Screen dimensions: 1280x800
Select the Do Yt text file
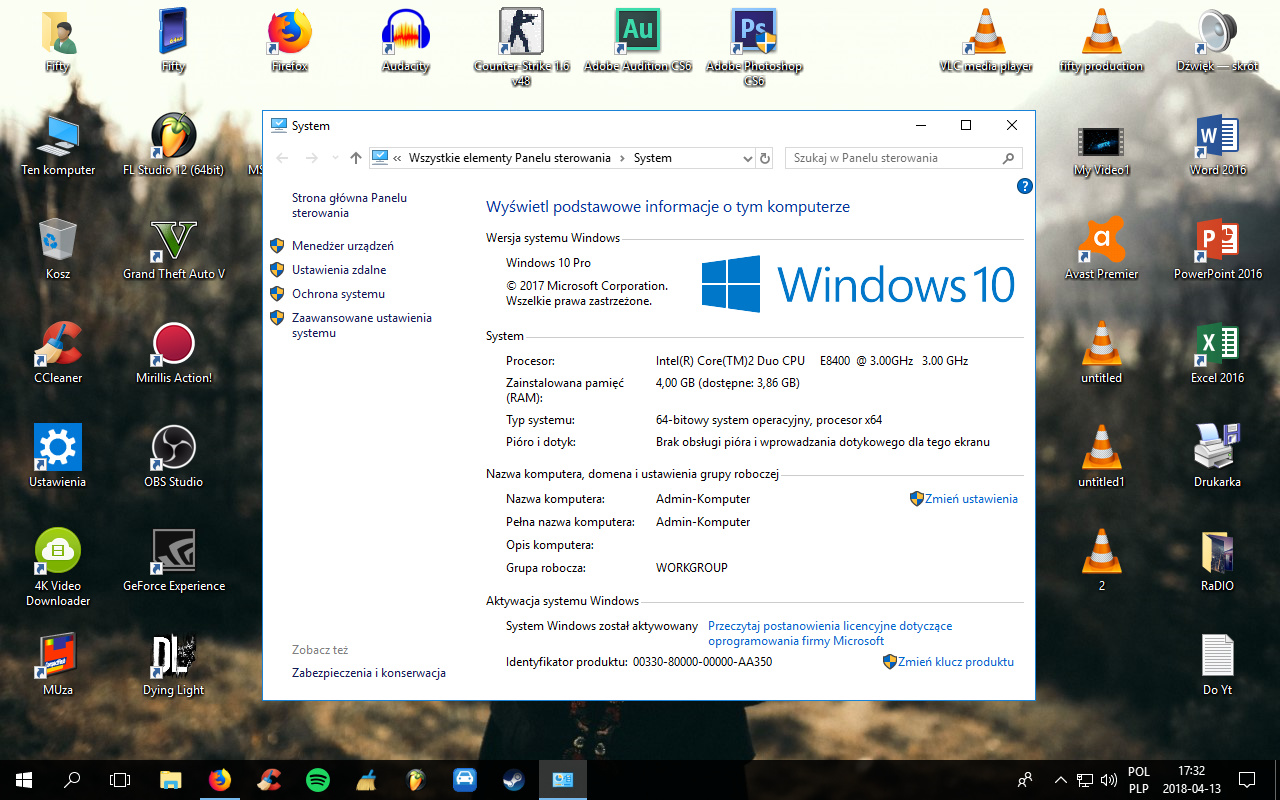[1217, 665]
